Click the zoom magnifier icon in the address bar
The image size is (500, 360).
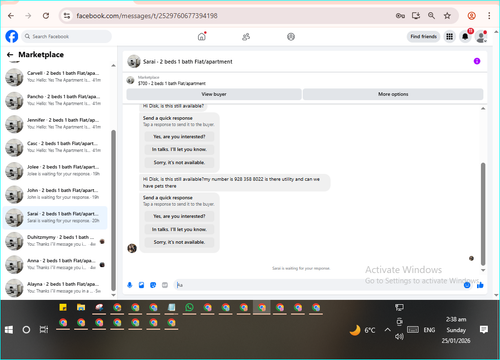tap(431, 16)
